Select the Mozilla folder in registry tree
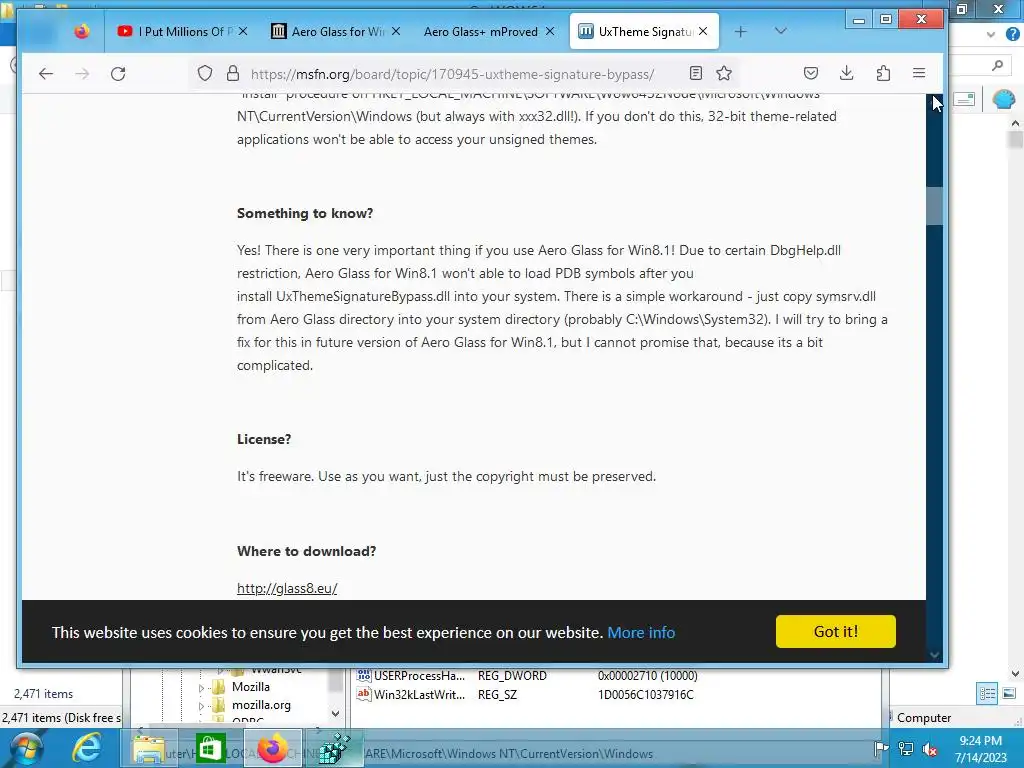Viewport: 1024px width, 768px height. (251, 687)
